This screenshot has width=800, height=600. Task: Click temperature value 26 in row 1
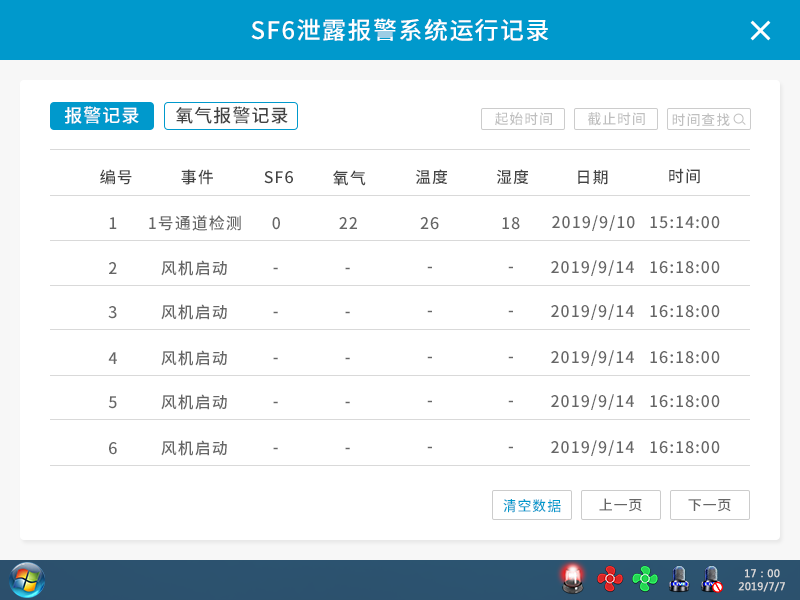(430, 223)
